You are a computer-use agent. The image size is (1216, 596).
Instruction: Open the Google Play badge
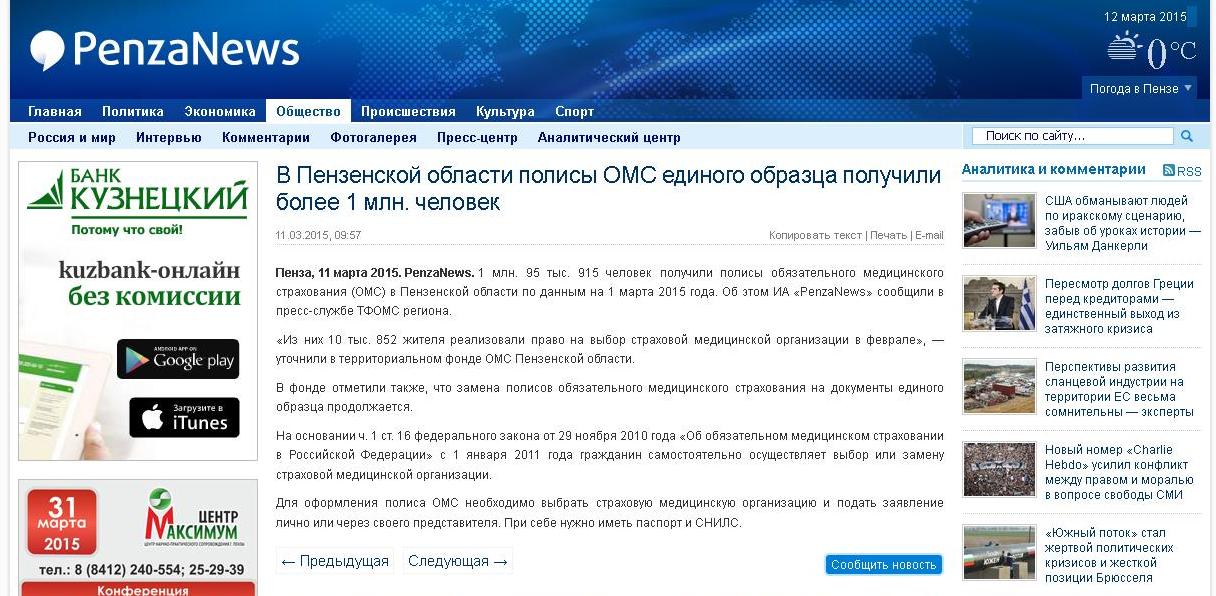[x=178, y=359]
